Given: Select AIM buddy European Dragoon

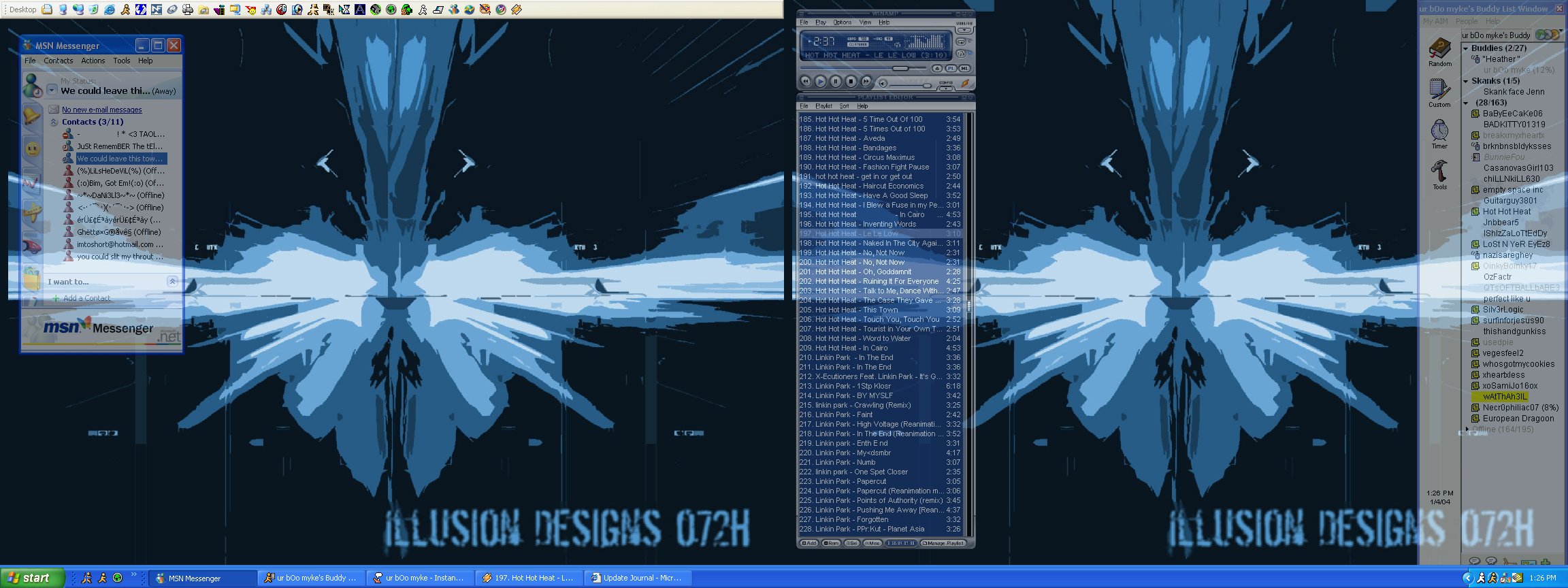Looking at the screenshot, I should pos(1518,419).
